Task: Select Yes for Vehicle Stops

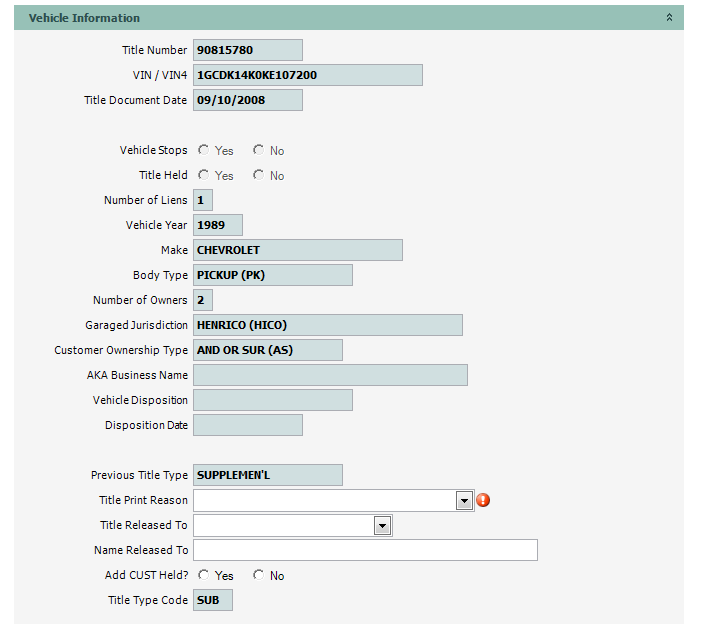Action: [x=204, y=150]
